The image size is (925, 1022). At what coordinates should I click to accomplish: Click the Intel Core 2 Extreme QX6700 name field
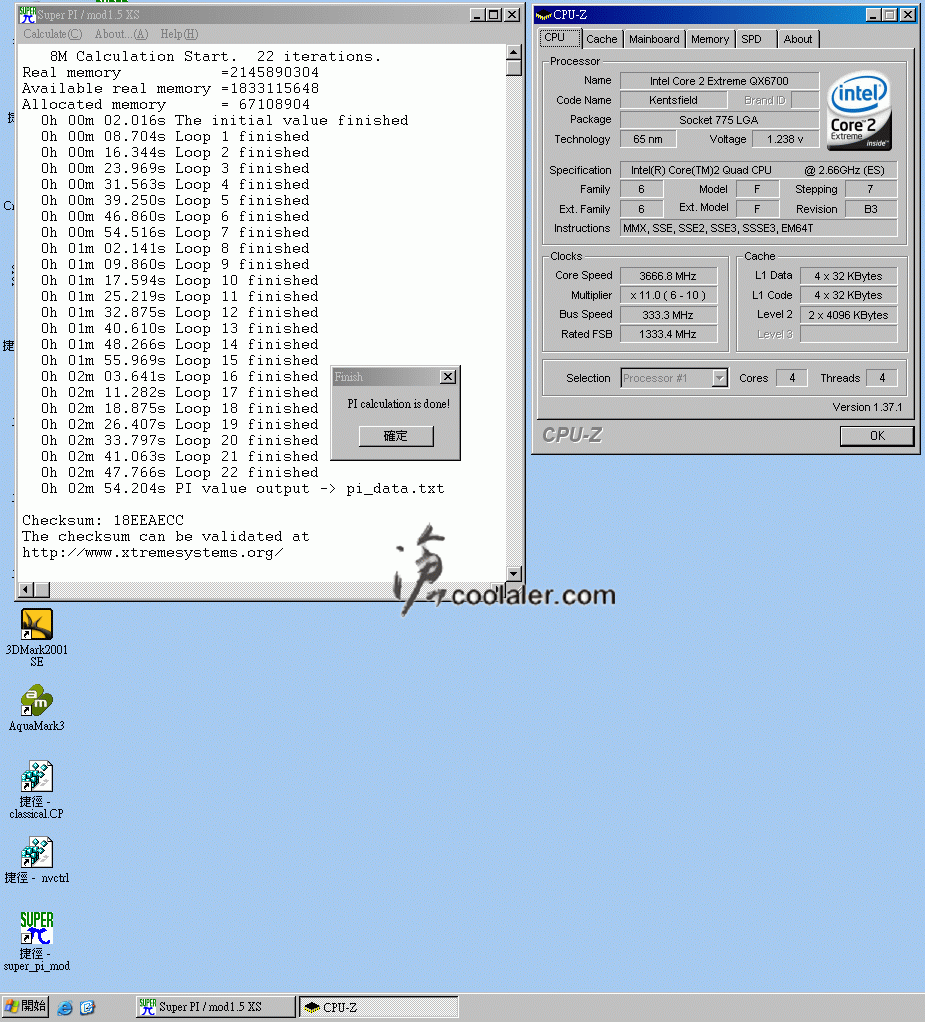[x=719, y=81]
